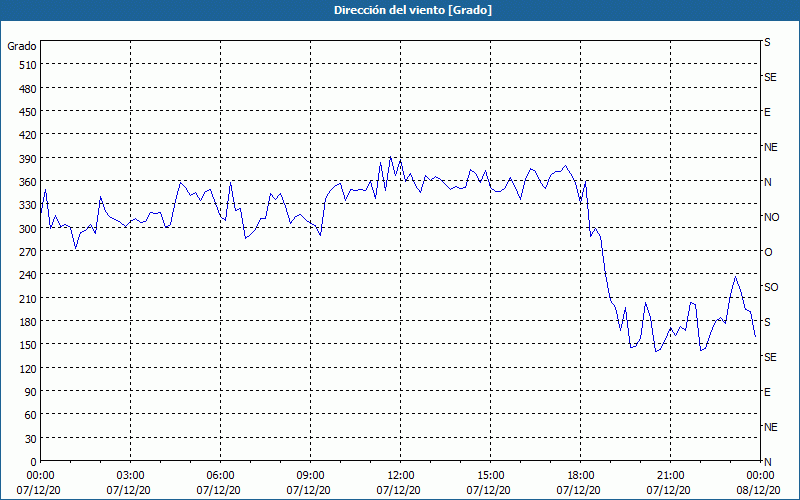
Task: Click the 'NO' compass direction label
Action: pos(771,217)
